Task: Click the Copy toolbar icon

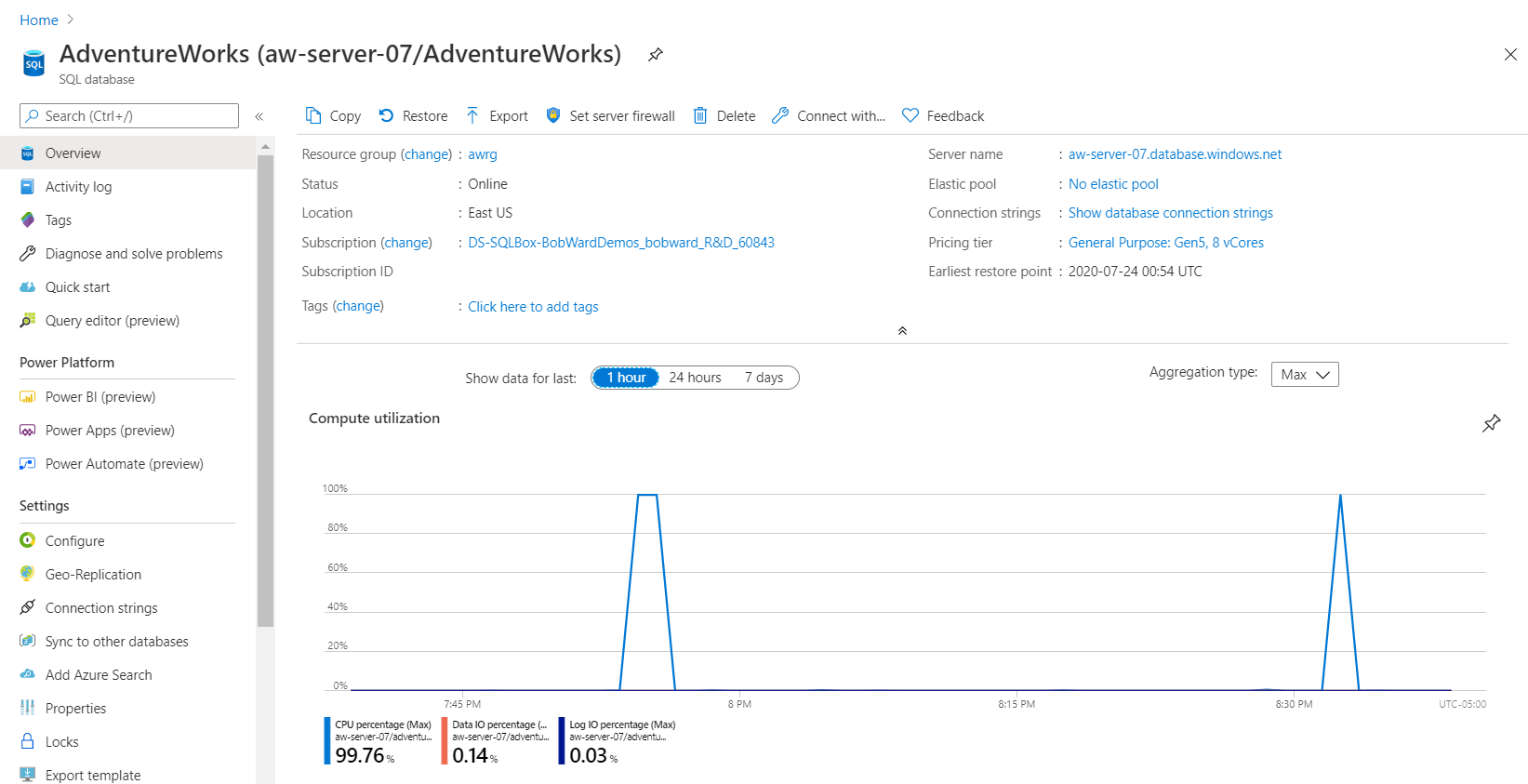Action: tap(313, 115)
